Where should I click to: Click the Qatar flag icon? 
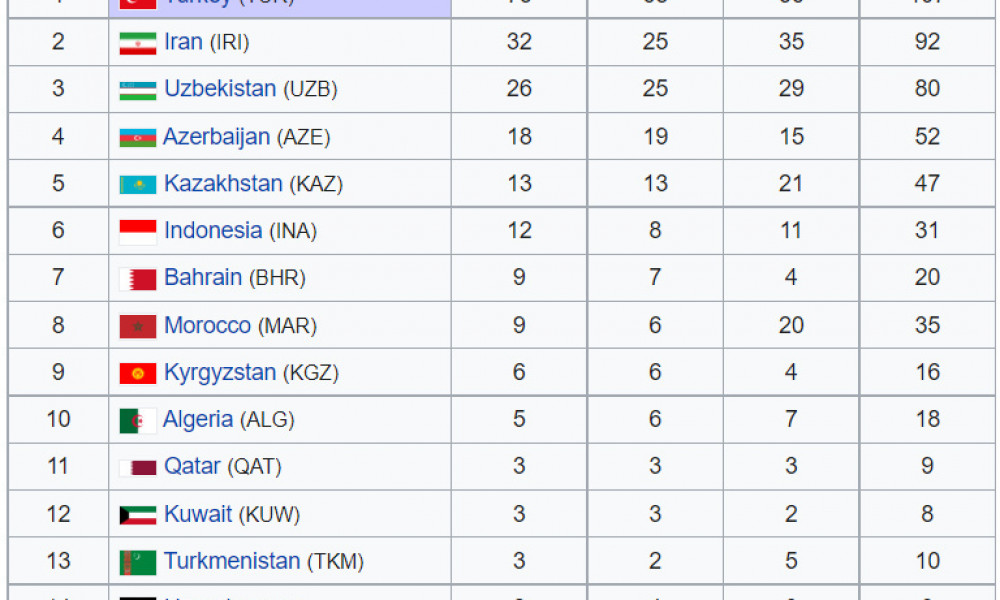click(138, 468)
